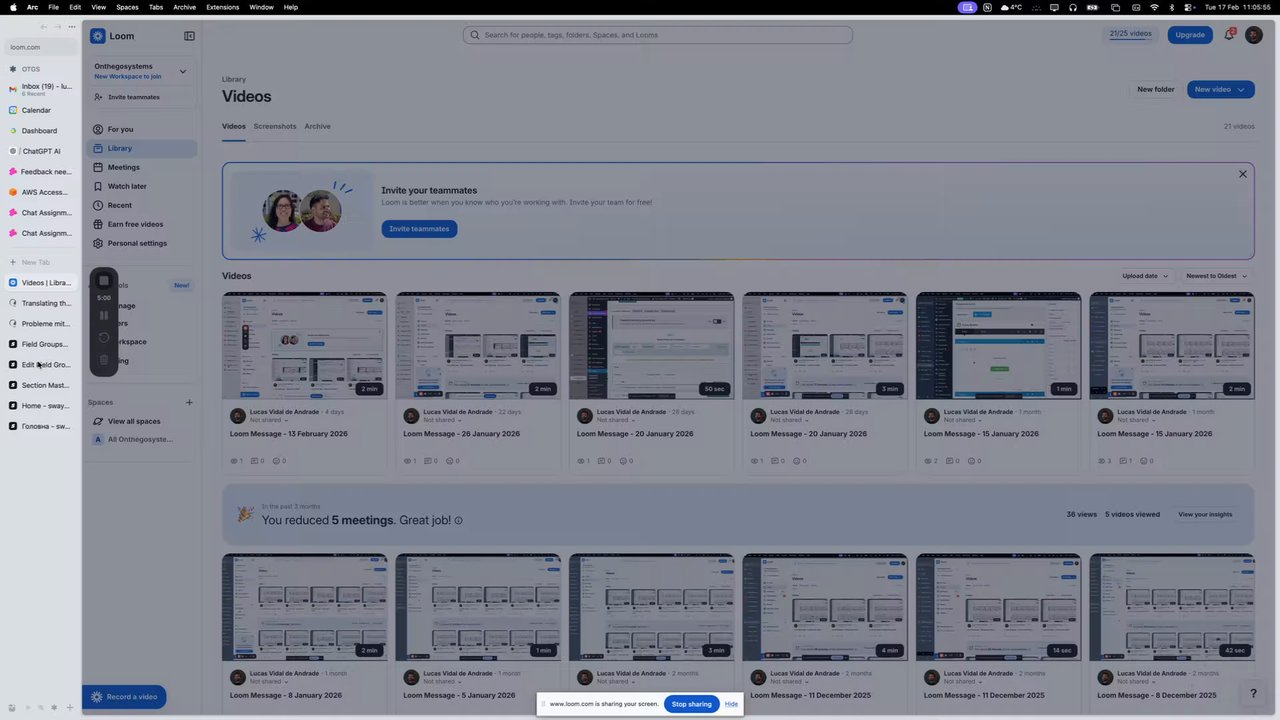The width and height of the screenshot is (1280, 720).
Task: Click the Upgrade button
Action: coord(1190,35)
